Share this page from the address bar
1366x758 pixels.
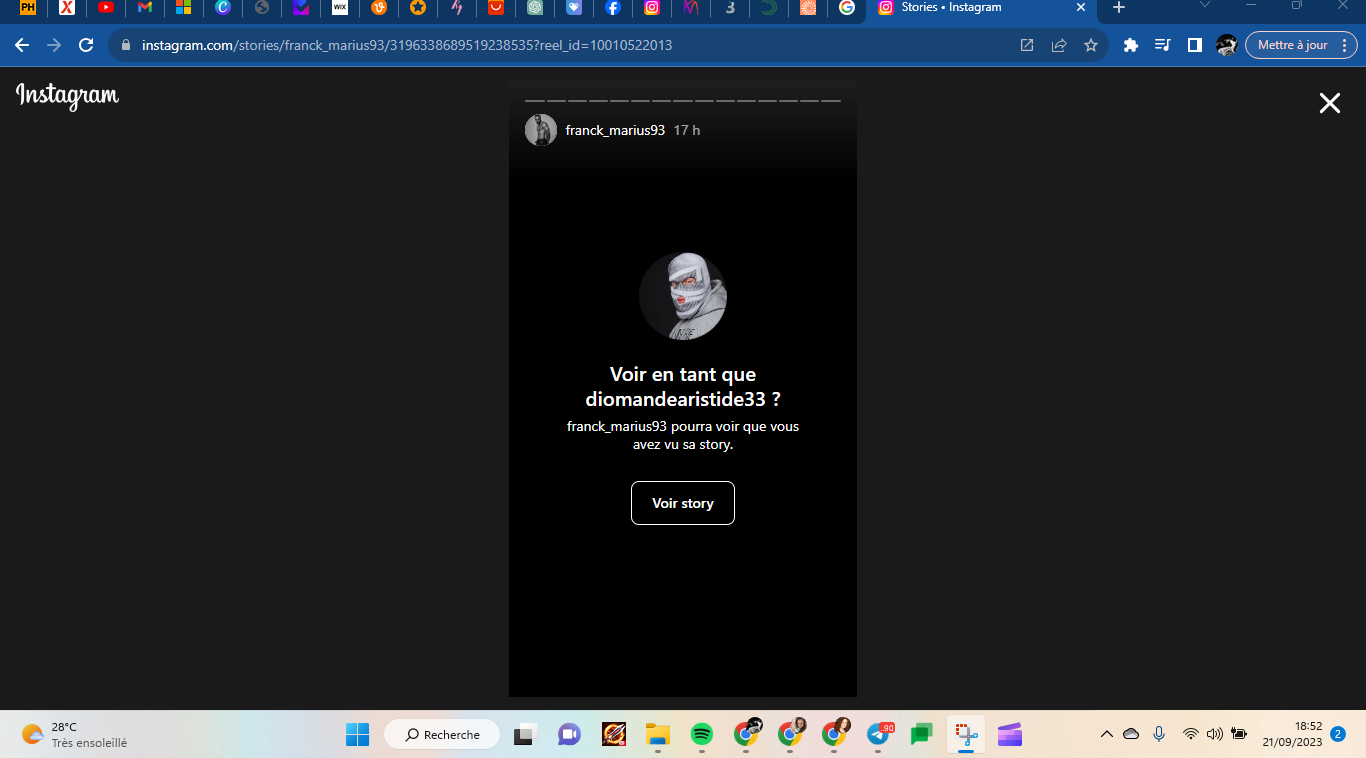coord(1059,45)
